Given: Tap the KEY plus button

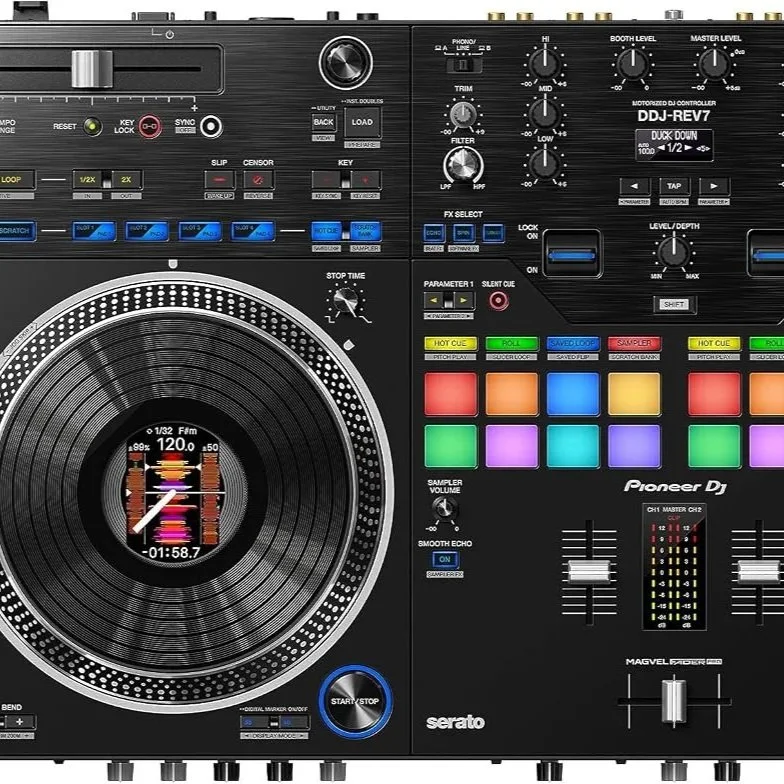Looking at the screenshot, I should tap(366, 180).
